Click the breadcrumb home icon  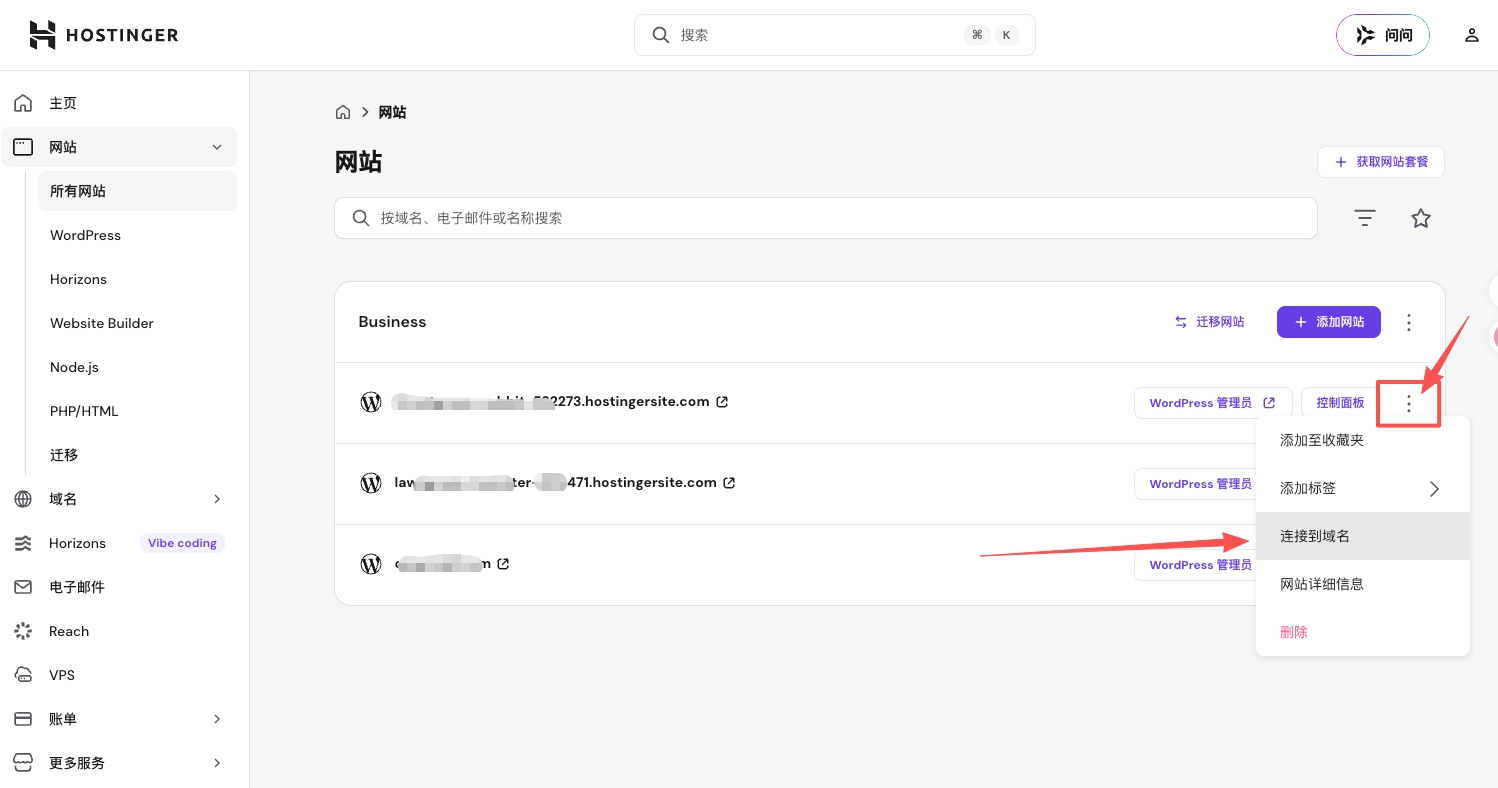(343, 112)
